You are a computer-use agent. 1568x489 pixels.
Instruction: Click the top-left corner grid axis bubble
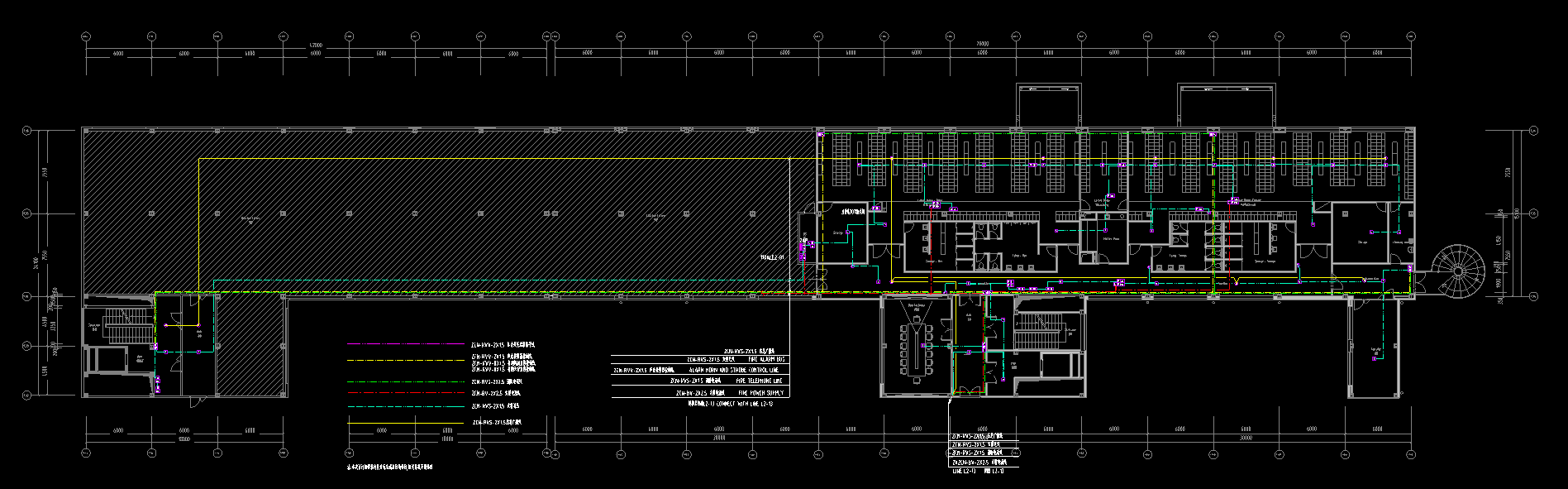coord(85,36)
